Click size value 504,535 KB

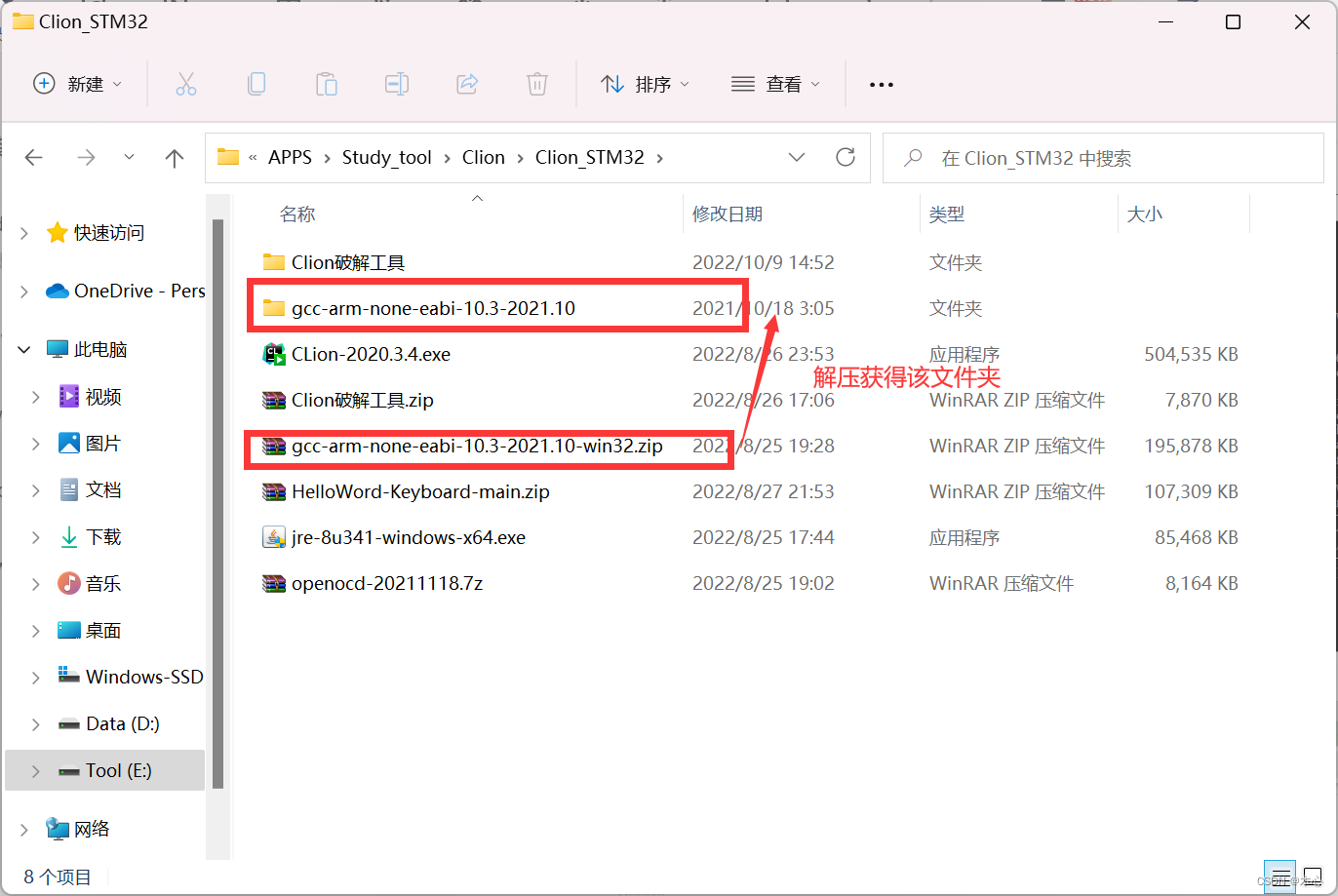1191,354
